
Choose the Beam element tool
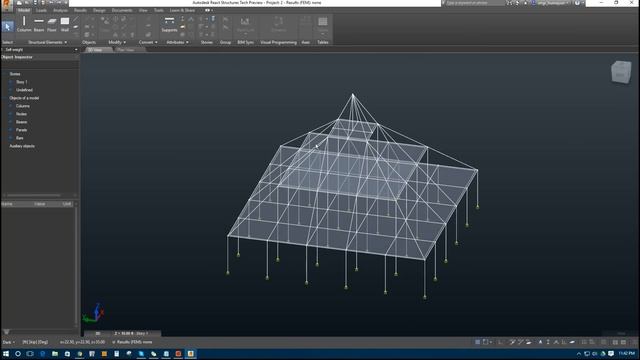(39, 24)
